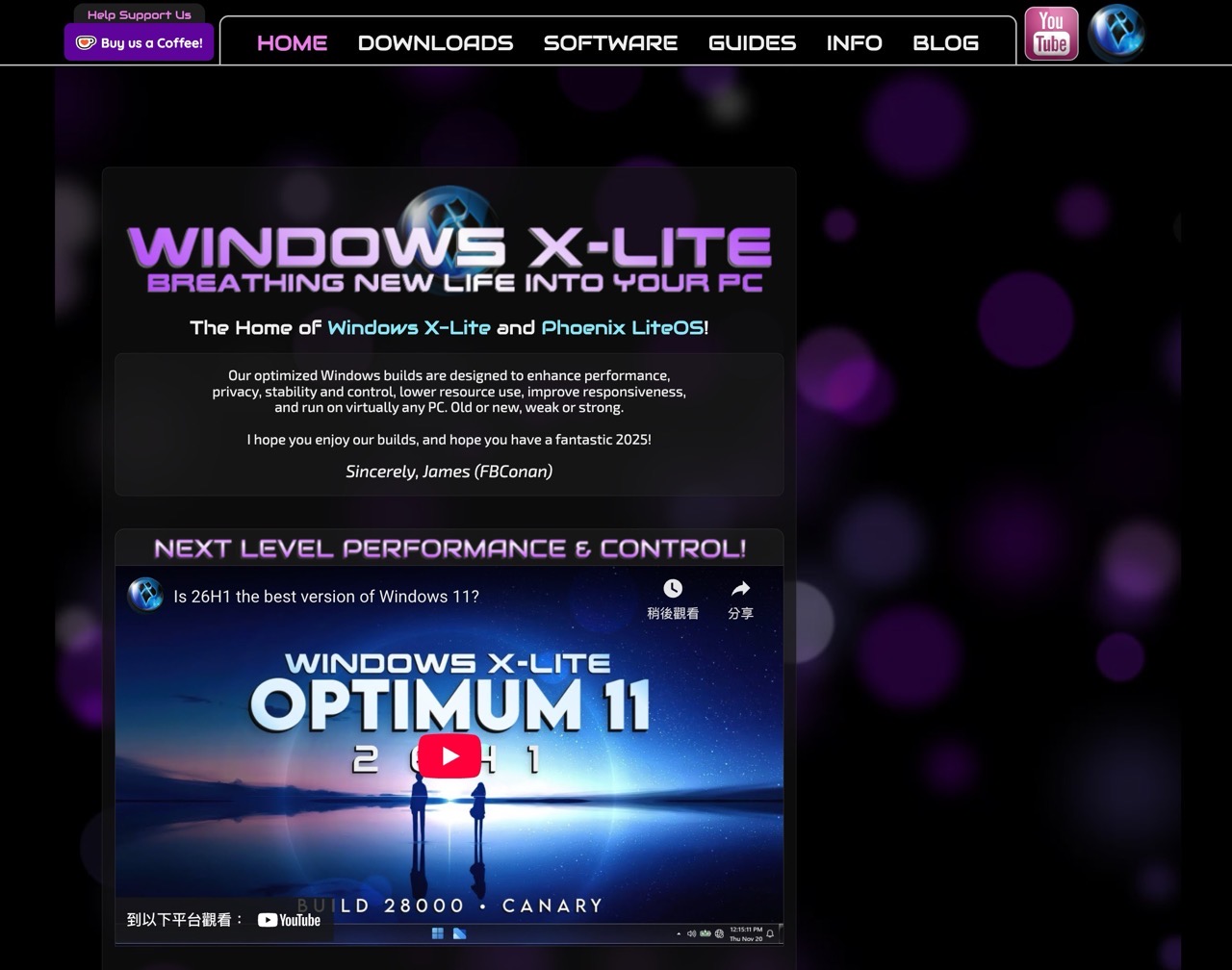Click the Share arrow icon on video
The width and height of the screenshot is (1232, 970).
(x=740, y=589)
